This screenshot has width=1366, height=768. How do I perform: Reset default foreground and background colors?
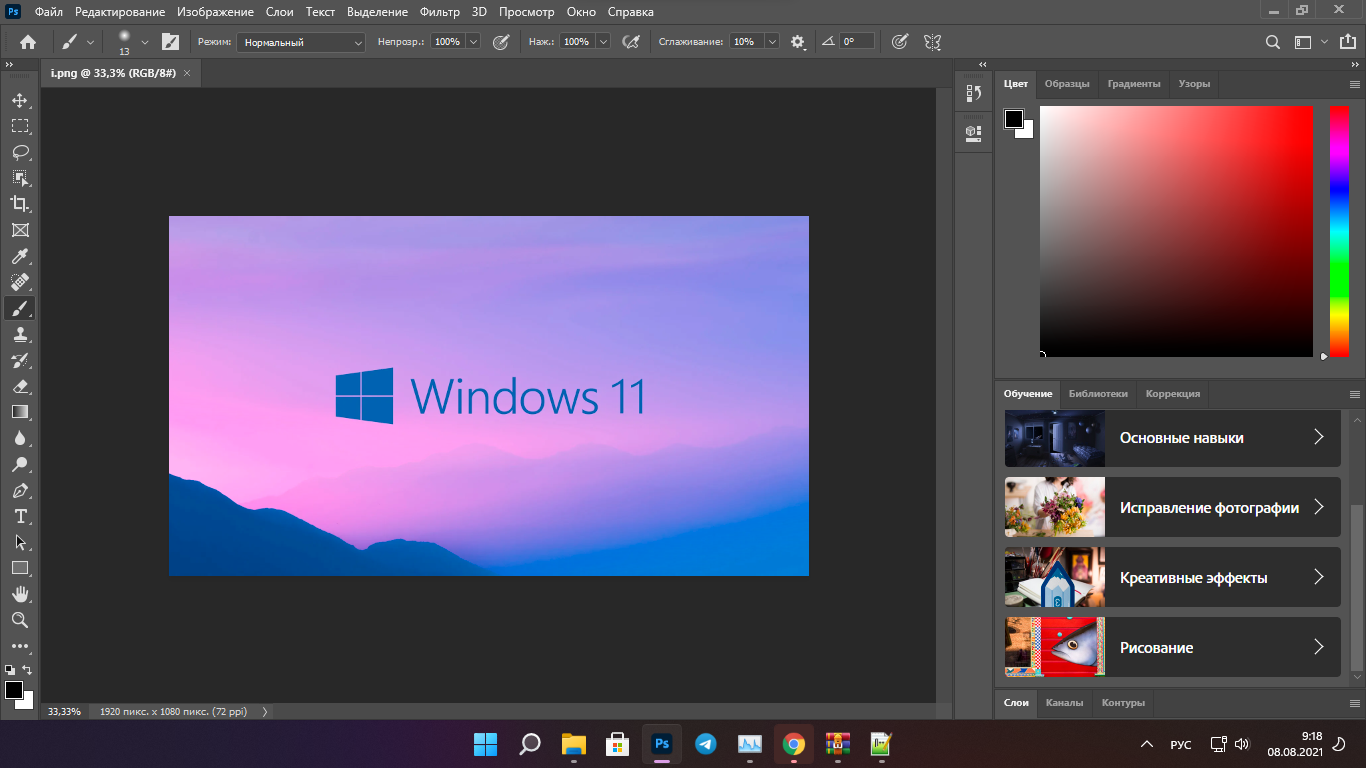pos(10,670)
